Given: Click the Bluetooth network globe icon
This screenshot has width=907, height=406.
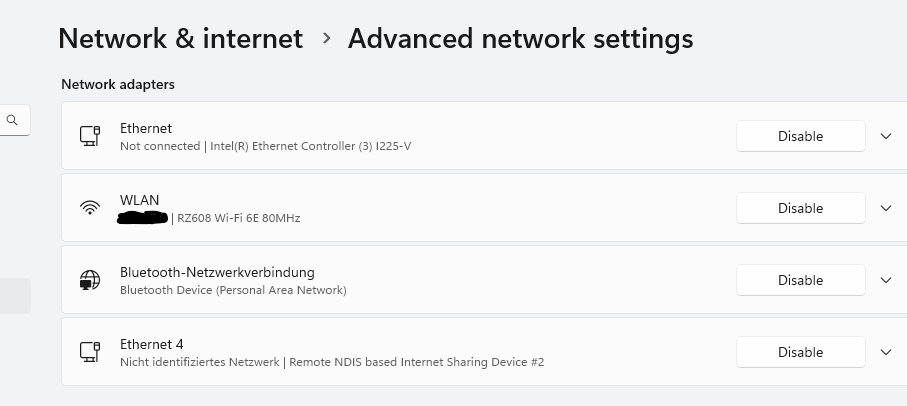Looking at the screenshot, I should coord(90,280).
